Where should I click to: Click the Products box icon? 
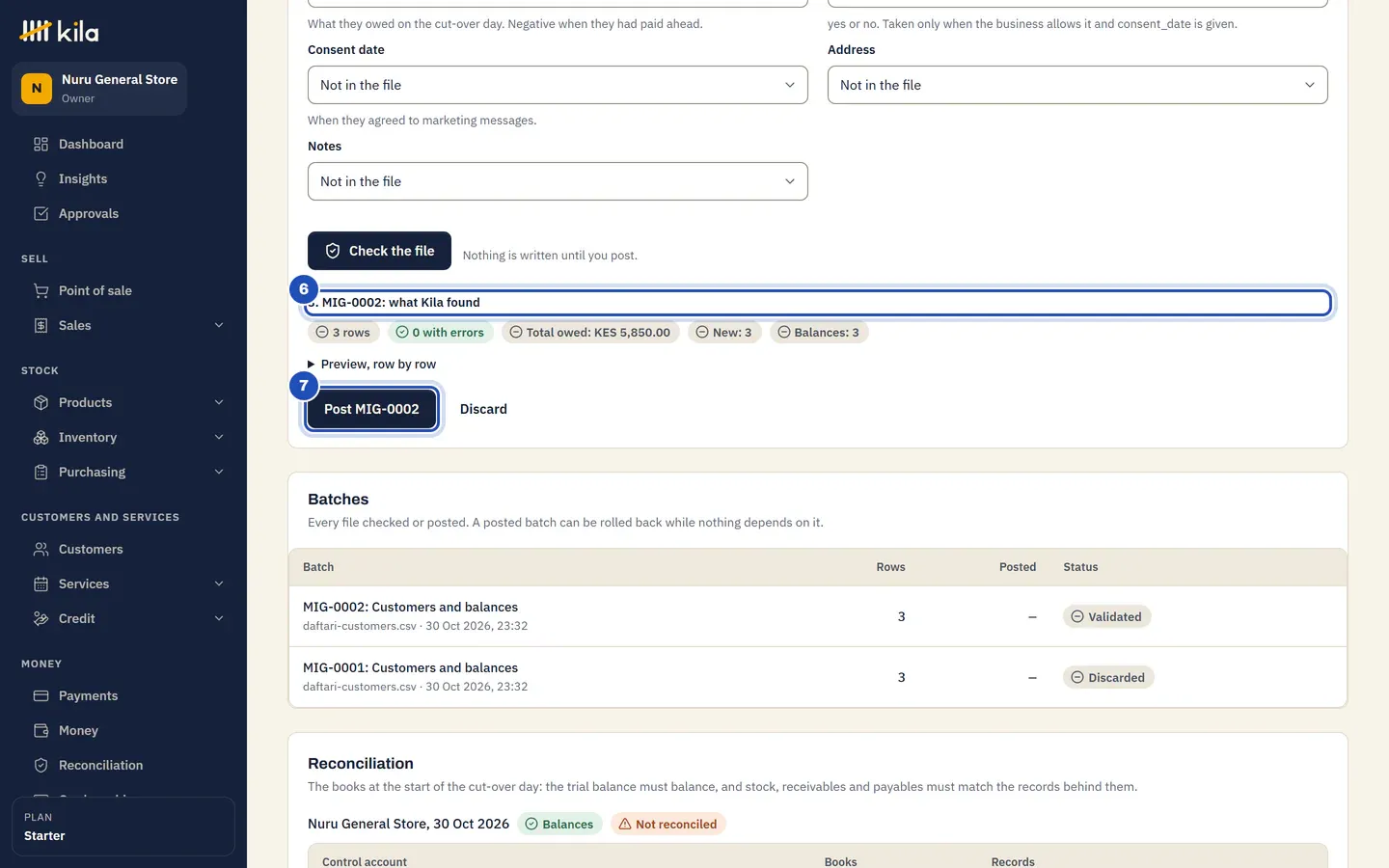41,402
